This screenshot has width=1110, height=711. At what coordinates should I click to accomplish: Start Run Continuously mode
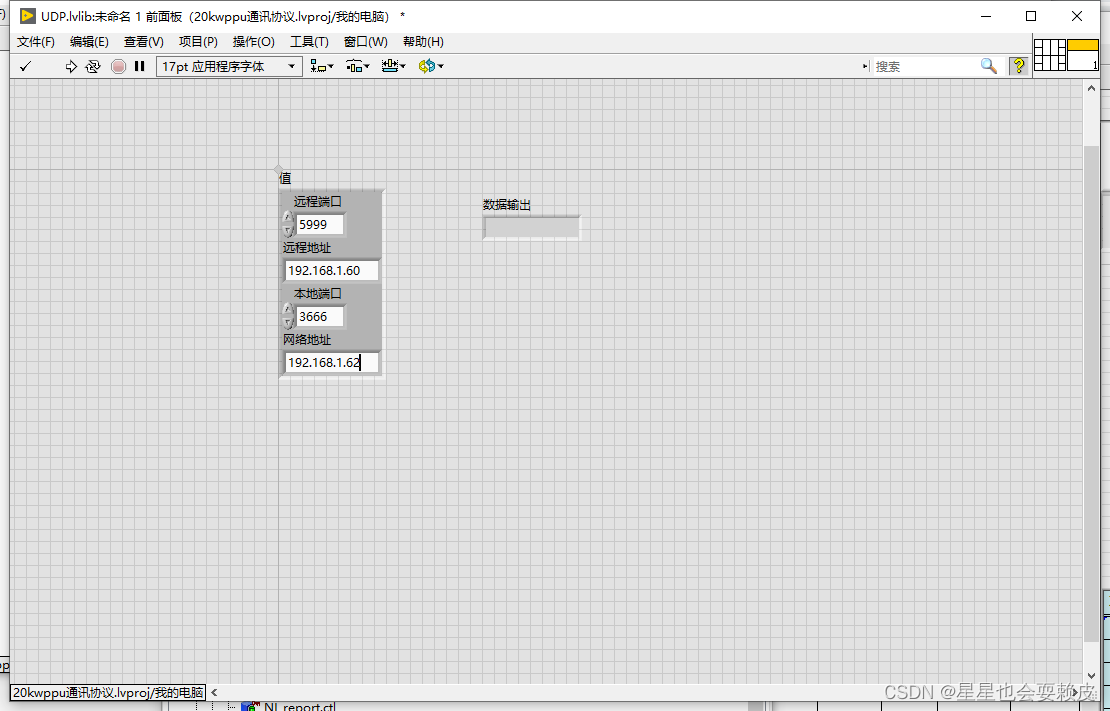point(93,66)
